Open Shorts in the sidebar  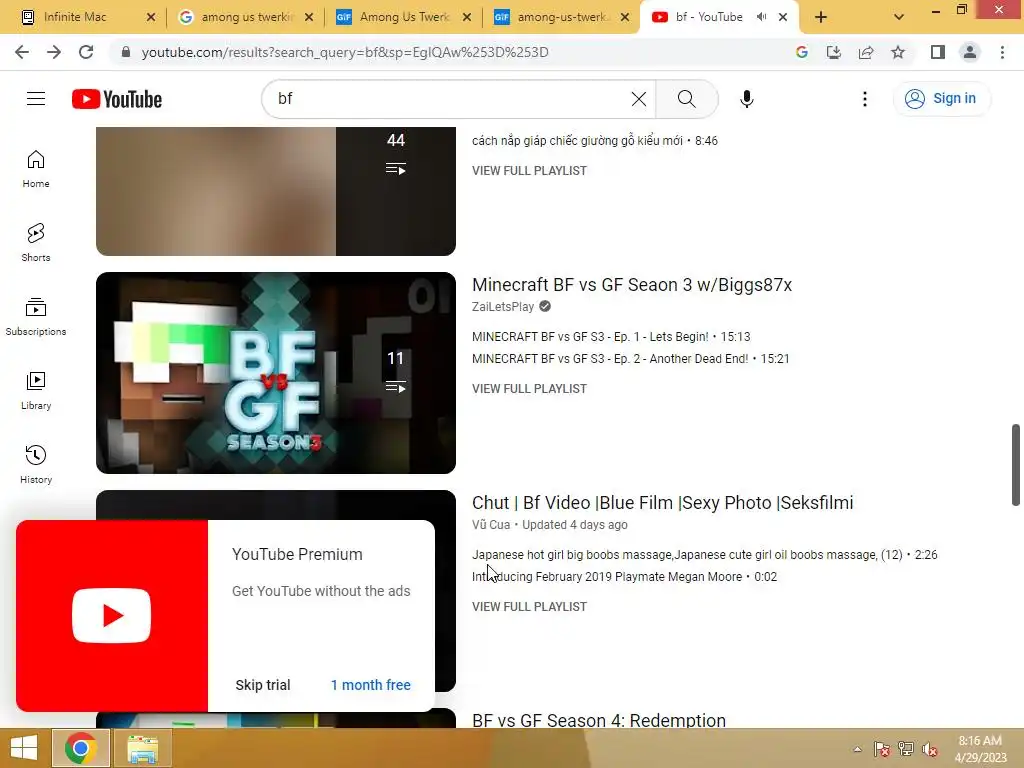pos(36,243)
